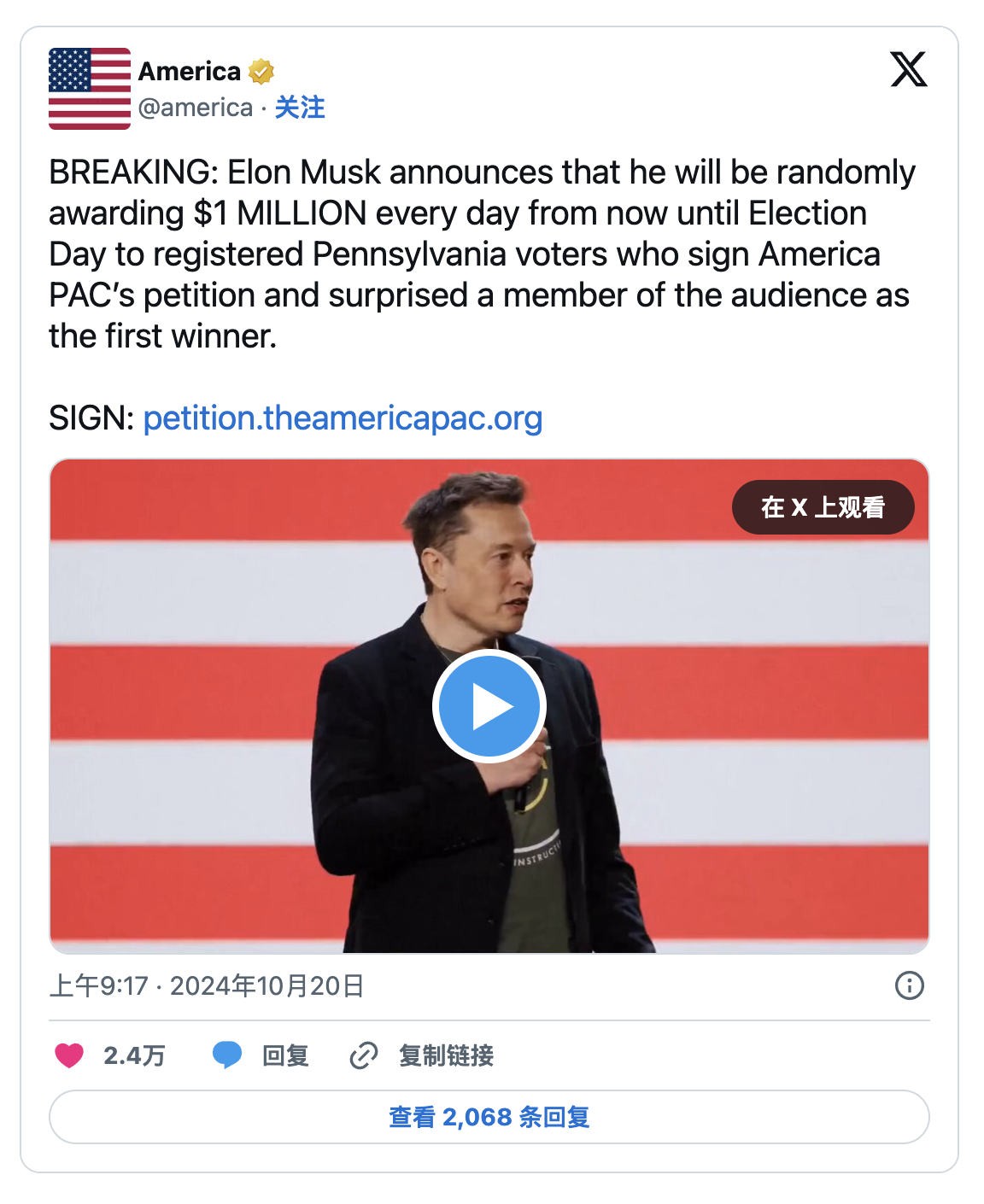Click the circled info icon
Screen dimensions: 984x1204
(909, 985)
